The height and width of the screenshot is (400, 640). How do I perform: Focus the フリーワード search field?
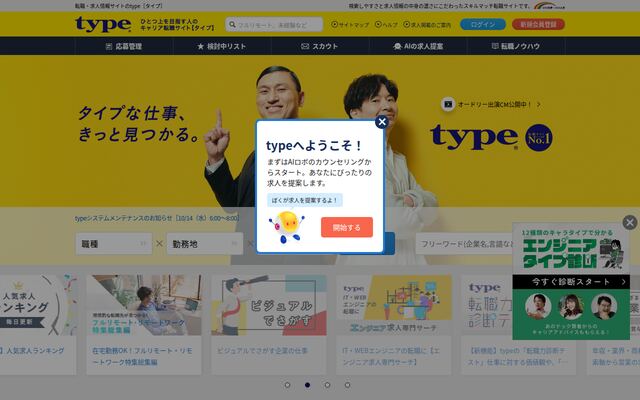(x=464, y=244)
